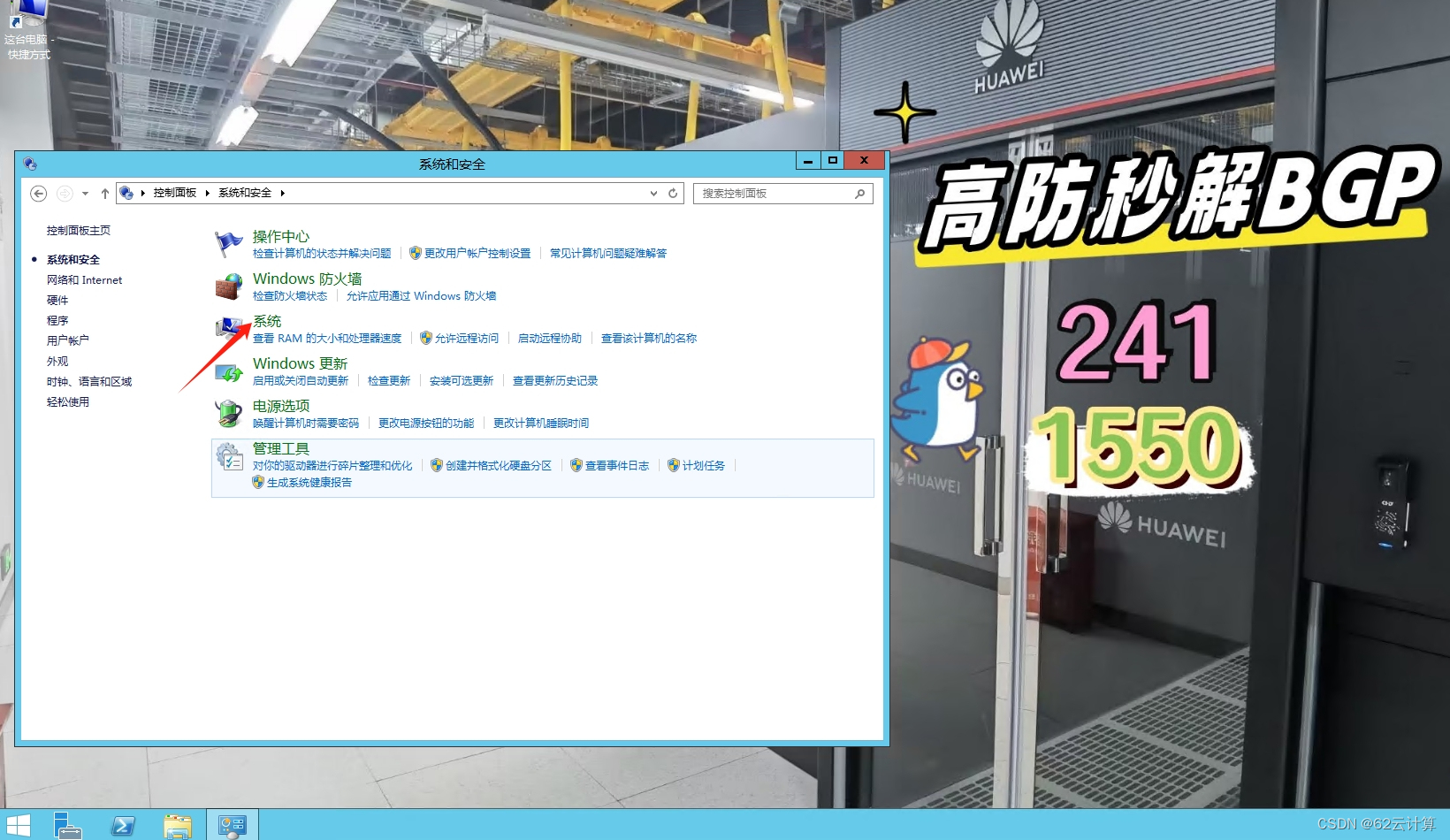Open 常见计算机问题疑难解答

pyautogui.click(x=608, y=253)
